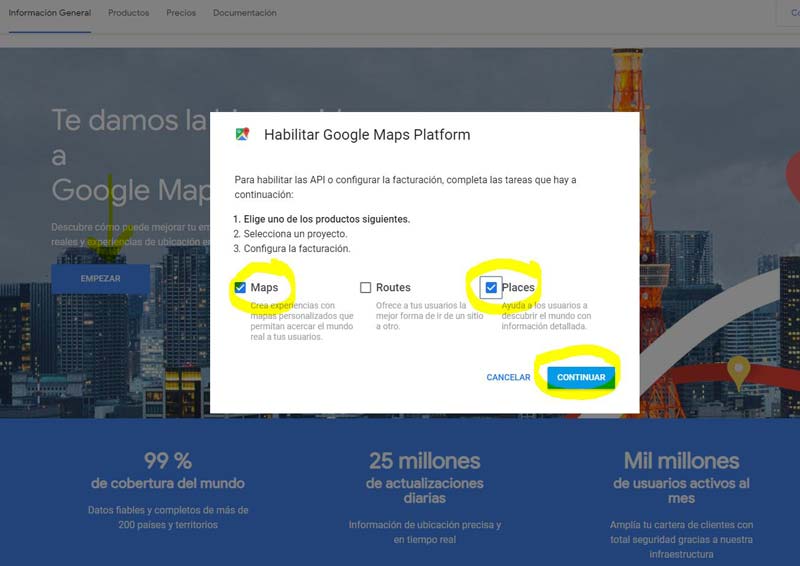Click the Places description 'Ayuda a los usuarios a descubrir'
The image size is (800, 566).
tap(546, 316)
